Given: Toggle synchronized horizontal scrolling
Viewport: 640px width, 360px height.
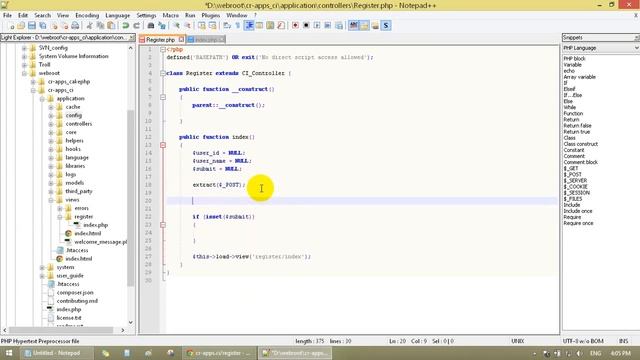Looking at the screenshot, I should 212,26.
